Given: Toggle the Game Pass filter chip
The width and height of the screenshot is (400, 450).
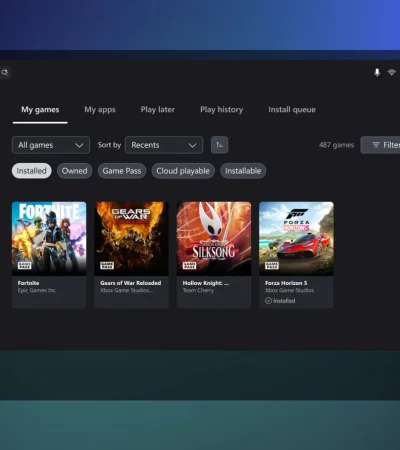Looking at the screenshot, I should coord(122,171).
